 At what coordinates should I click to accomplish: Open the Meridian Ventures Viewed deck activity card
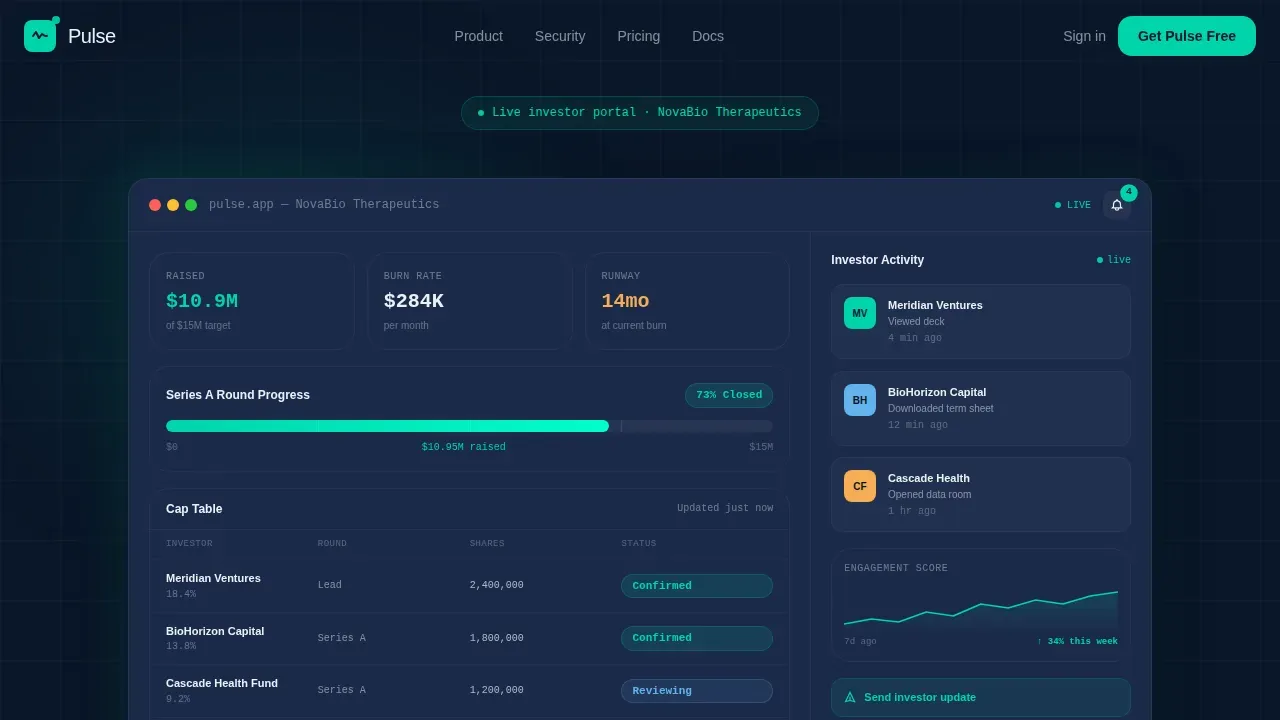tap(981, 321)
